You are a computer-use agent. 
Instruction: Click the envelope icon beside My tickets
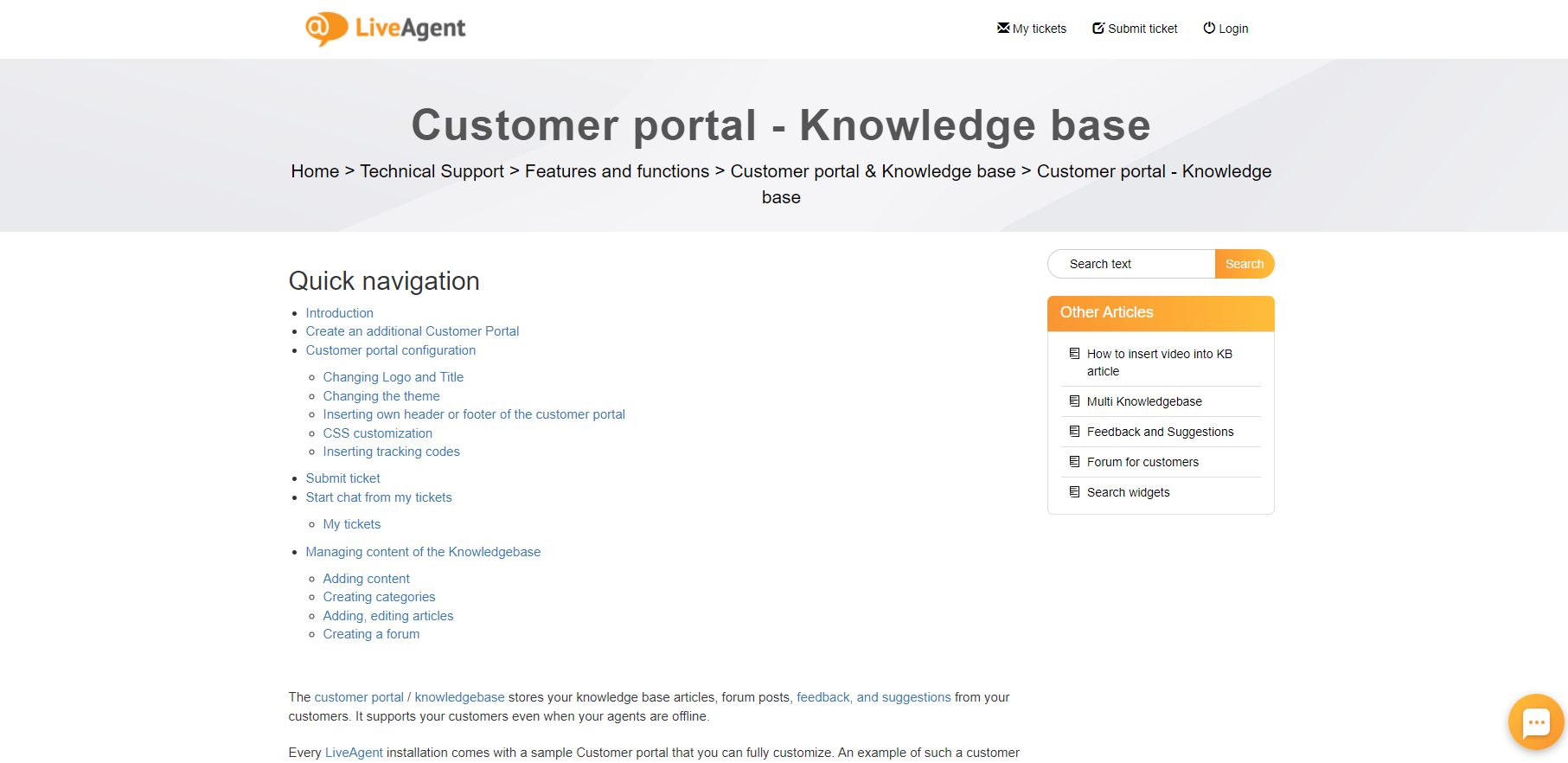click(1003, 28)
